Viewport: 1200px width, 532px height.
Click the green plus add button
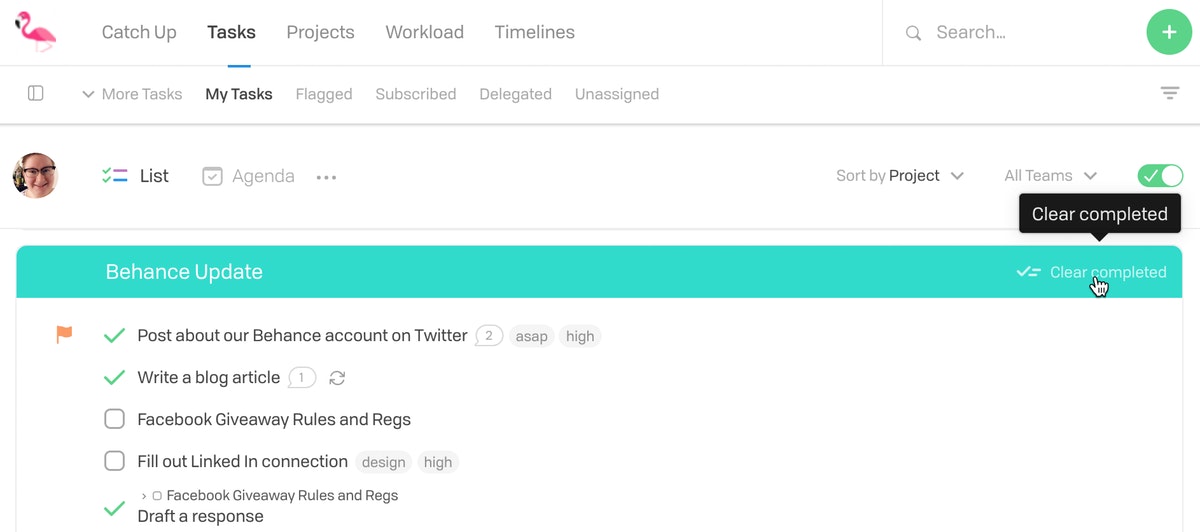pyautogui.click(x=1169, y=33)
